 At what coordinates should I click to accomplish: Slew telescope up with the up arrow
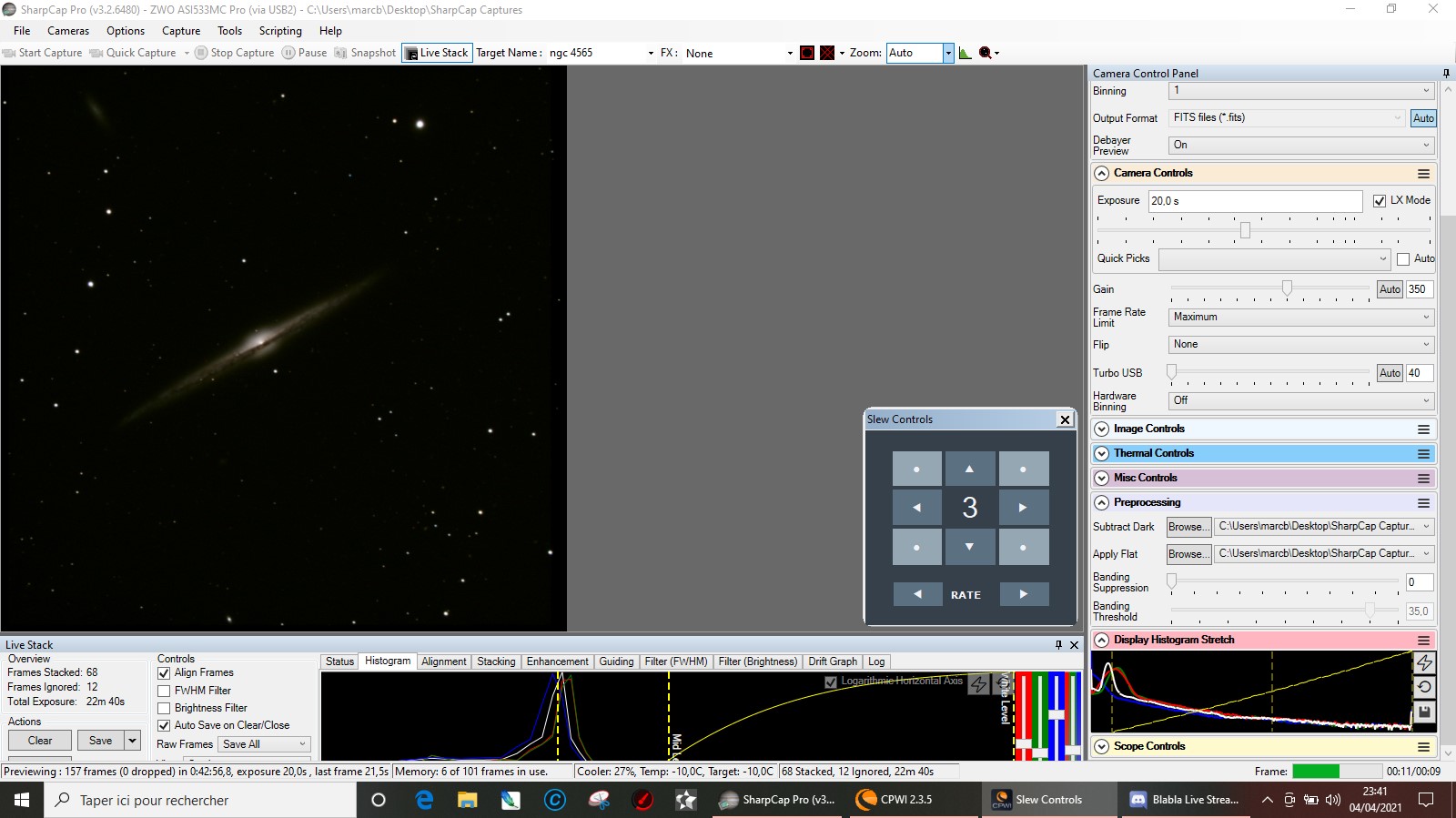(x=969, y=469)
